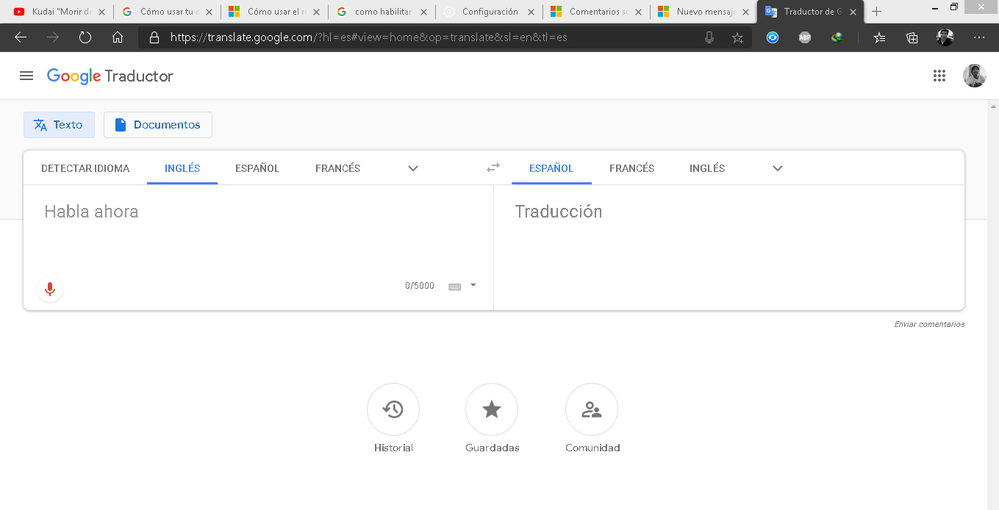Open the Google apps grid launcher
The width and height of the screenshot is (999, 510).
pyautogui.click(x=939, y=76)
